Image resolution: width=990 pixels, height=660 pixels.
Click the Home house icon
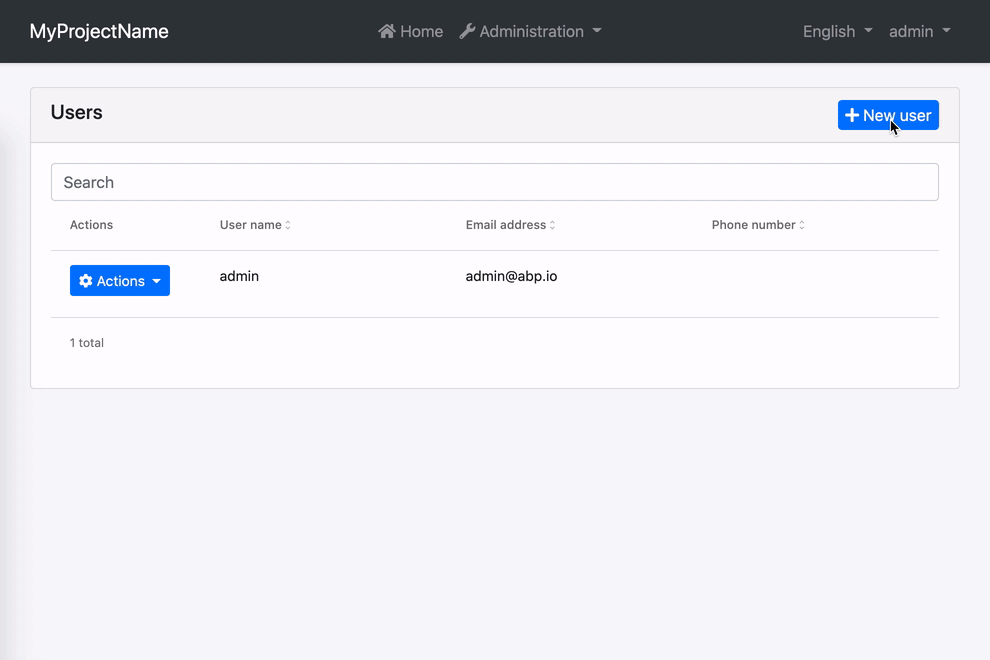tap(385, 31)
